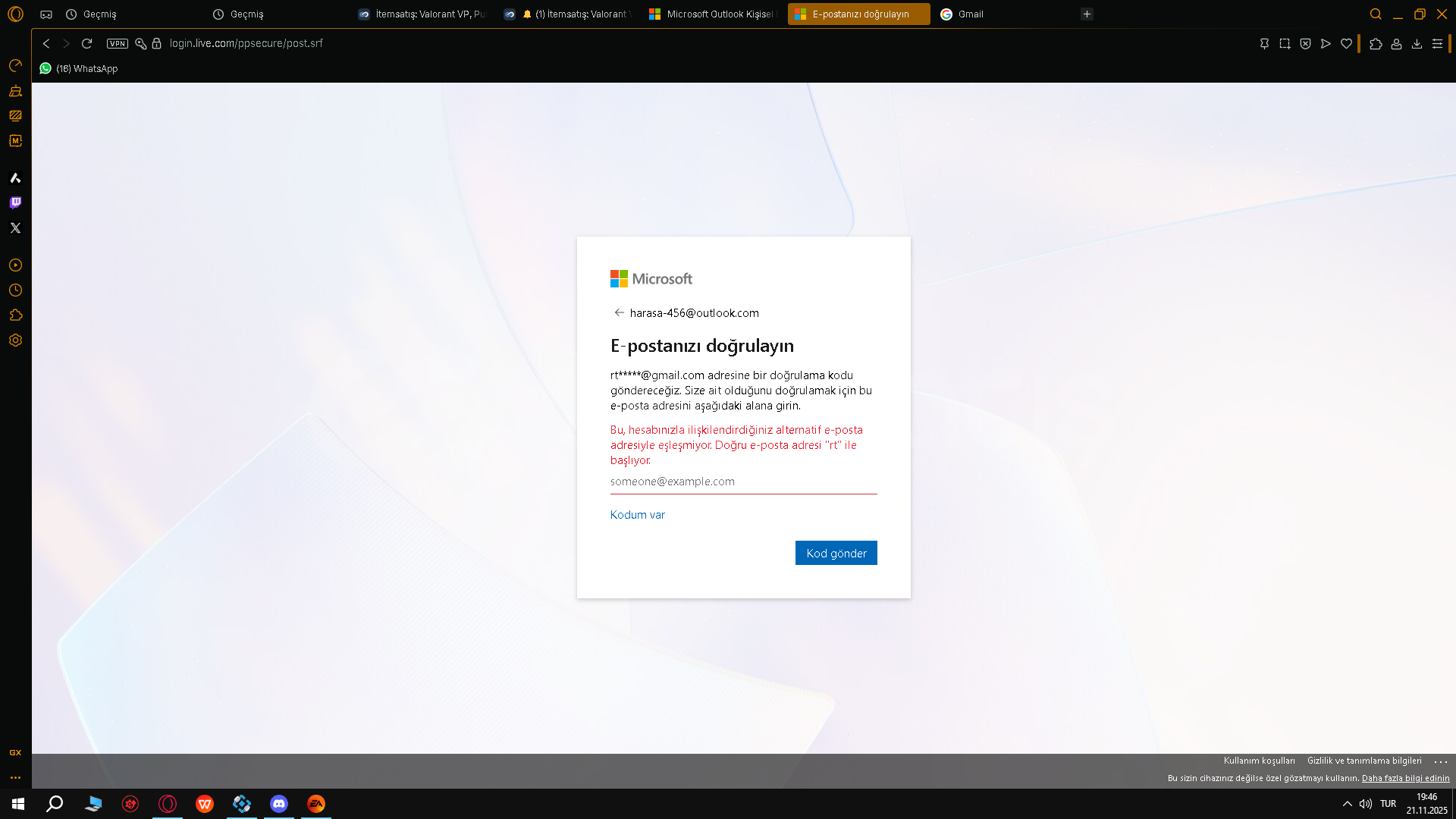The width and height of the screenshot is (1456, 819).
Task: Expand the system tray hidden icons chevron
Action: [x=1348, y=804]
